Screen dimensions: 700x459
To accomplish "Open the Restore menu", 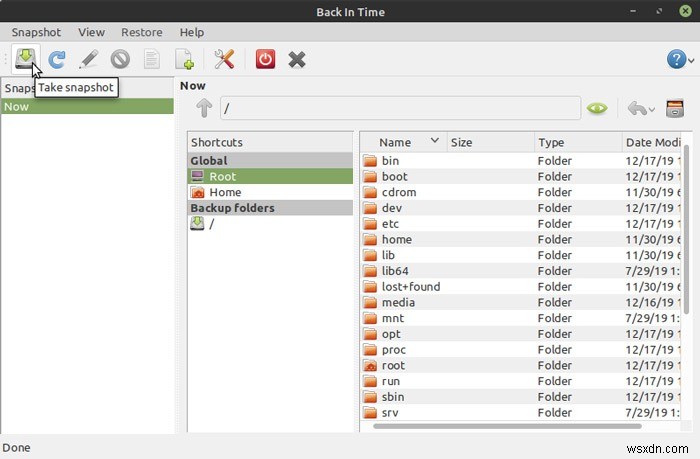I will (x=142, y=32).
